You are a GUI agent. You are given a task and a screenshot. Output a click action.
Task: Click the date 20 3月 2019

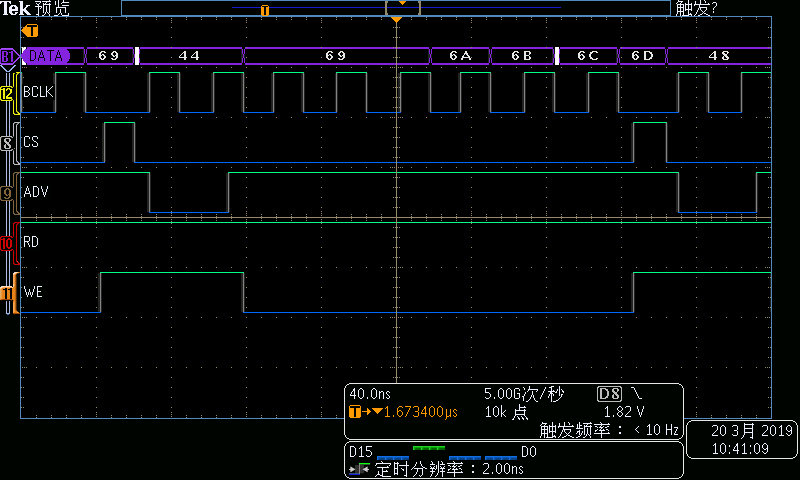tap(752, 431)
